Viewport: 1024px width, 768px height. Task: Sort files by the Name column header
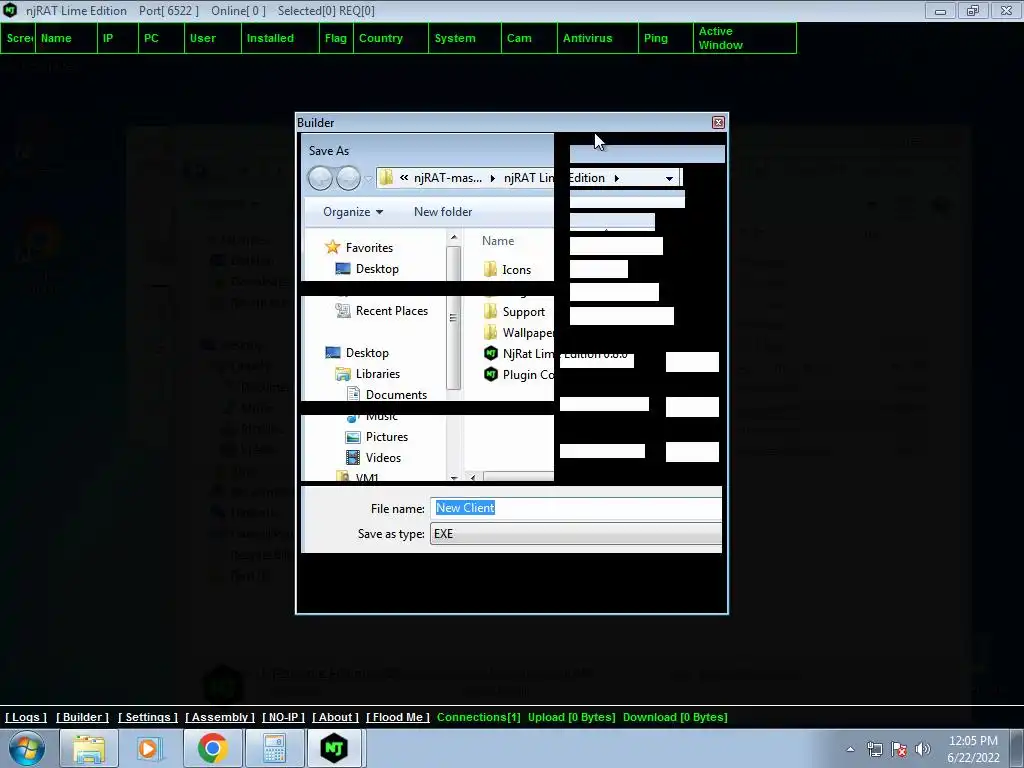point(498,241)
